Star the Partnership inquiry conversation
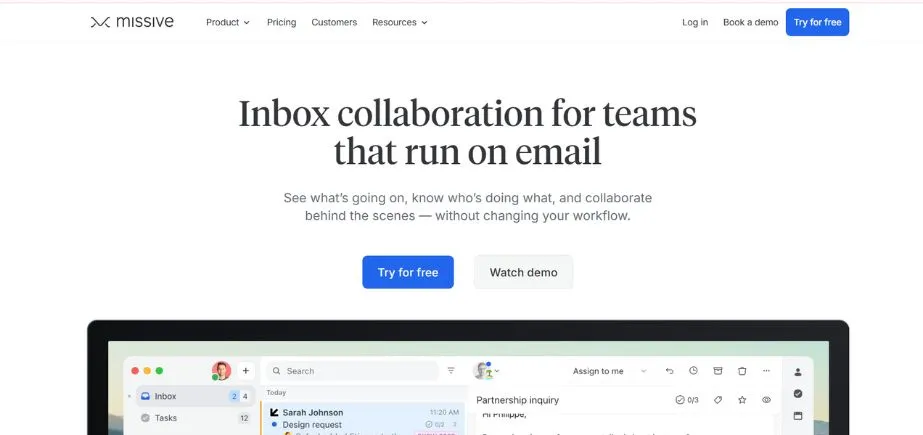923x435 pixels. click(742, 400)
